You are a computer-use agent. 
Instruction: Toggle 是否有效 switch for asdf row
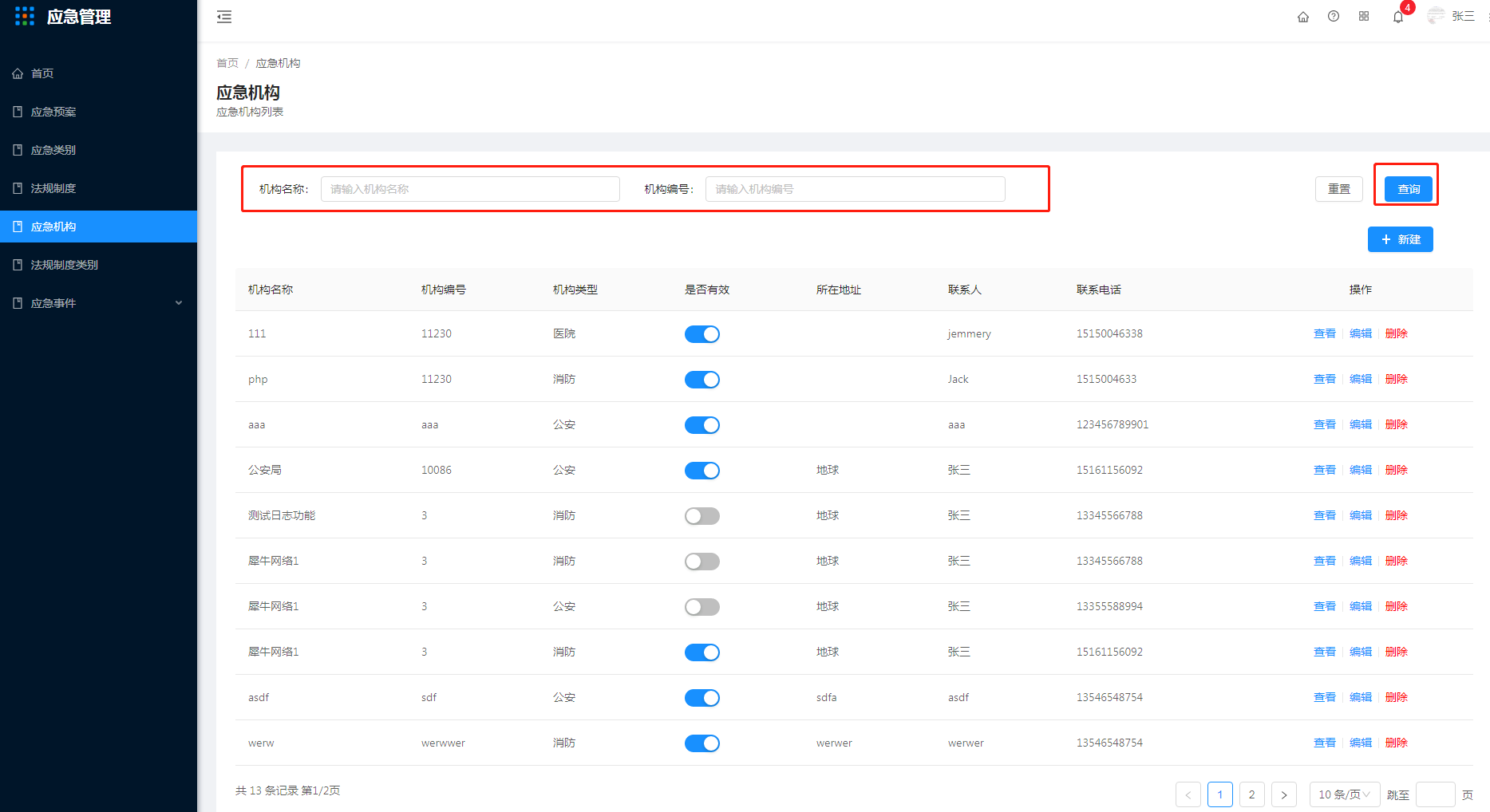702,698
